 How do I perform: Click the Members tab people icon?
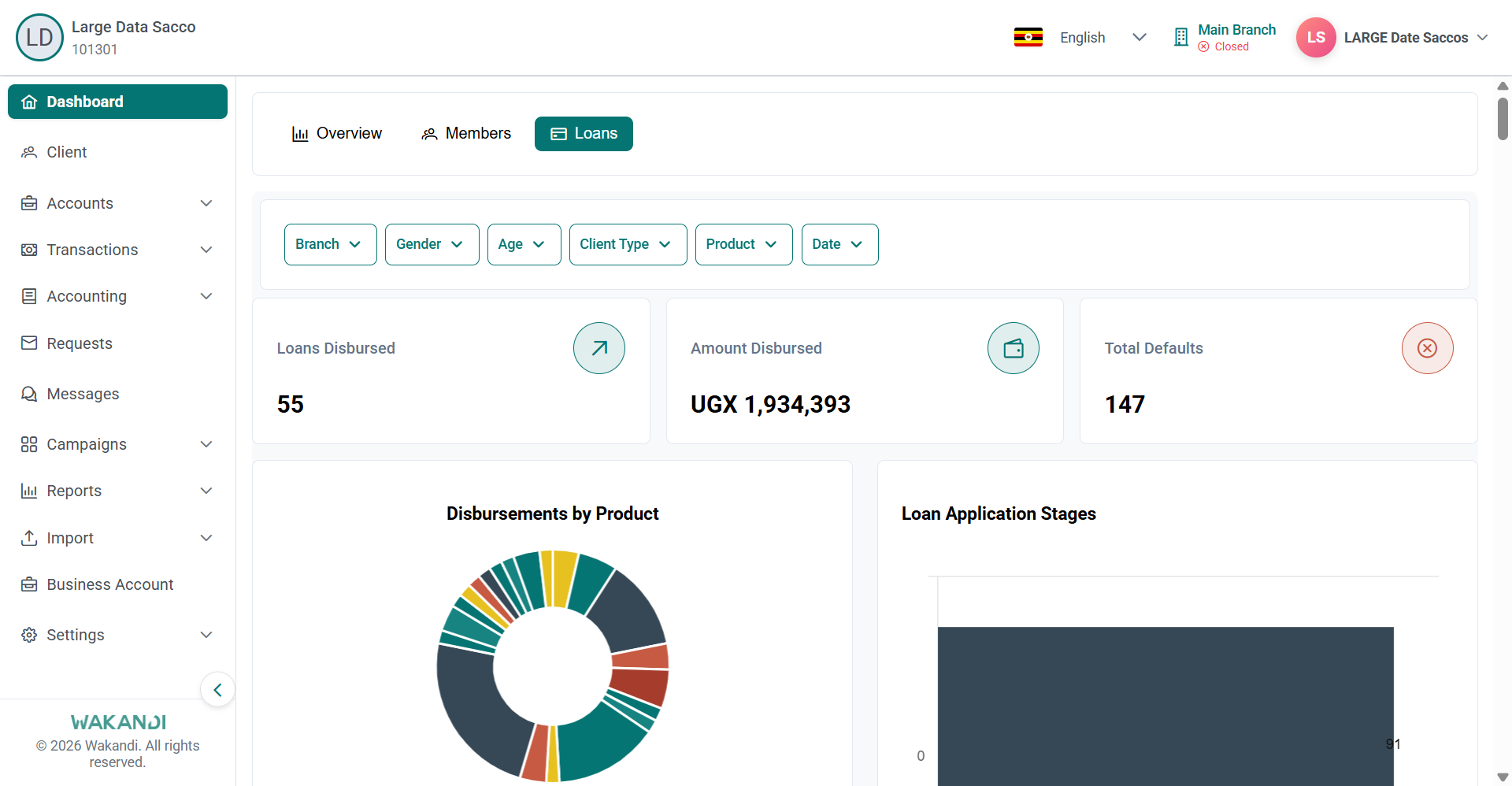(x=429, y=134)
